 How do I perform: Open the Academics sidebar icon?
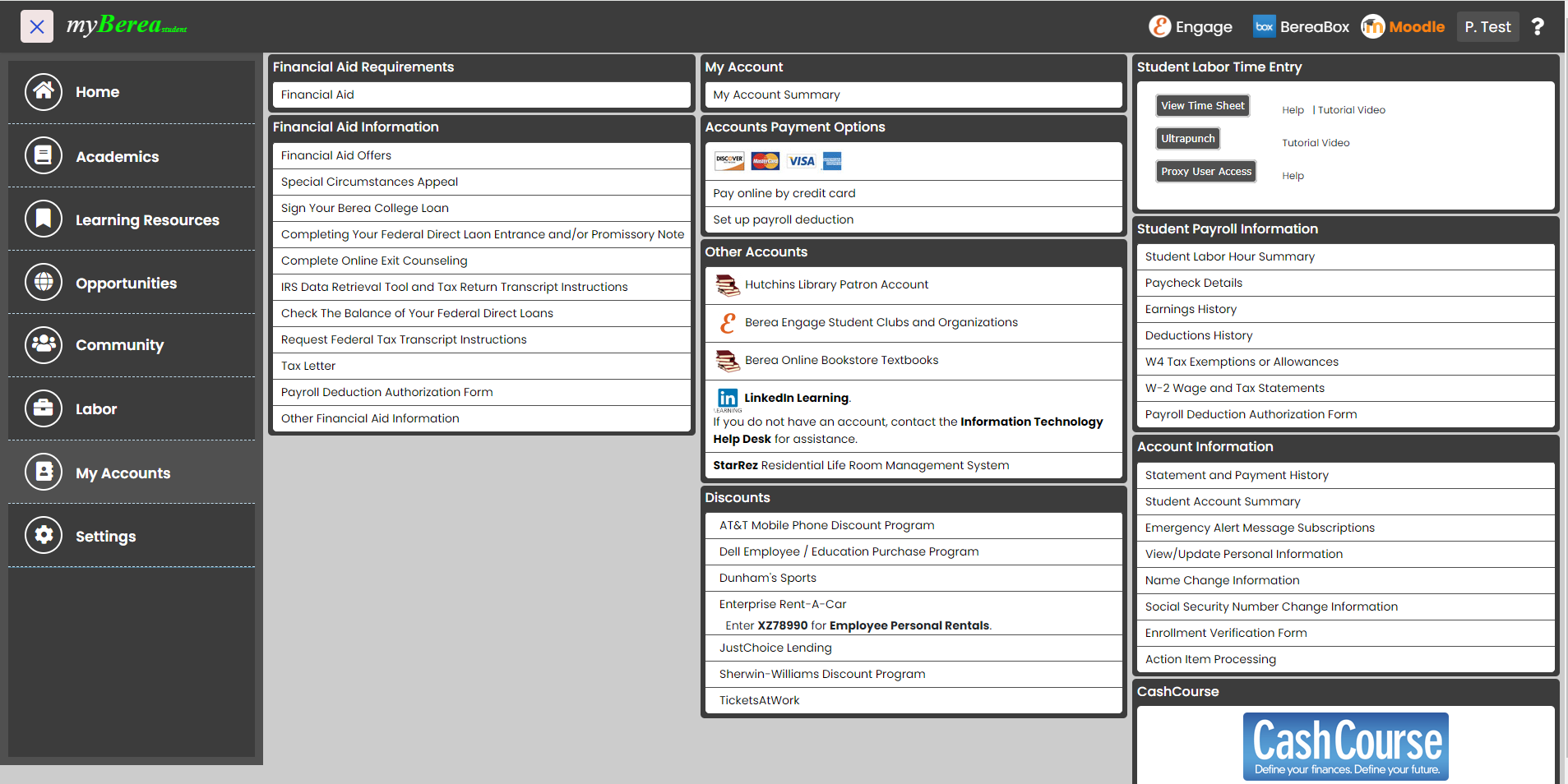pyautogui.click(x=44, y=156)
